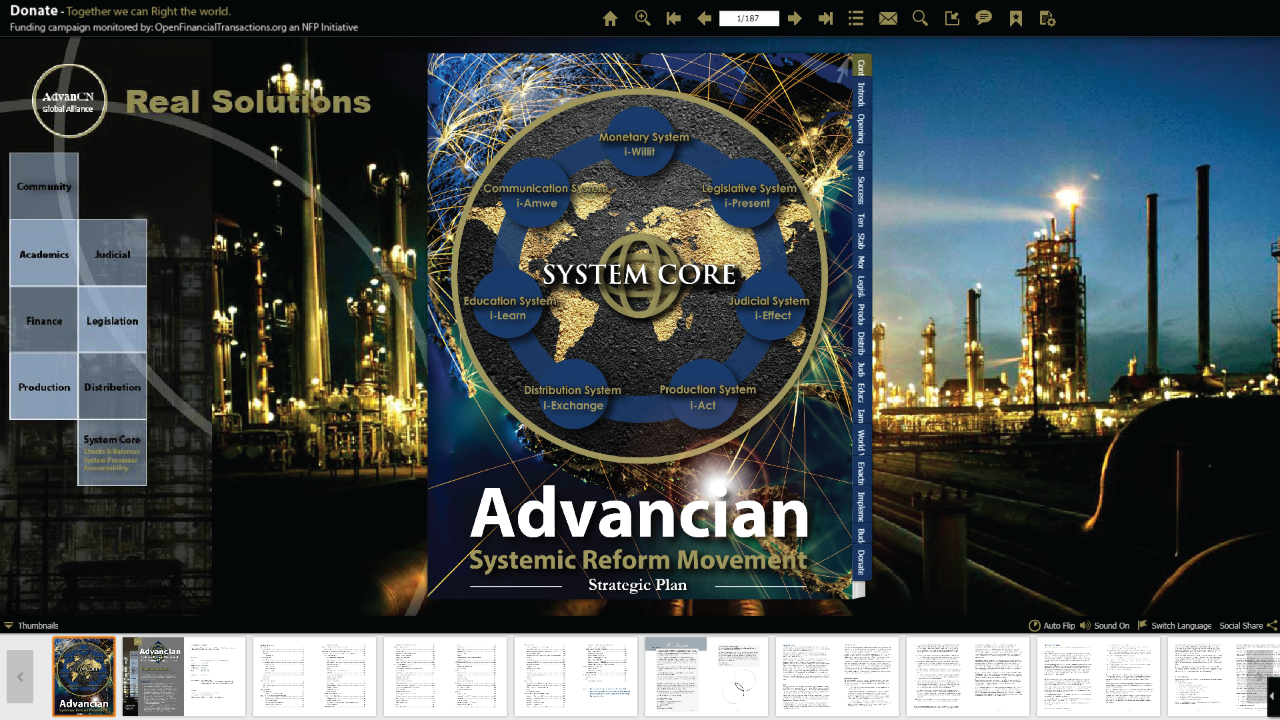Zoom in with the magnifier plus icon

(x=643, y=18)
